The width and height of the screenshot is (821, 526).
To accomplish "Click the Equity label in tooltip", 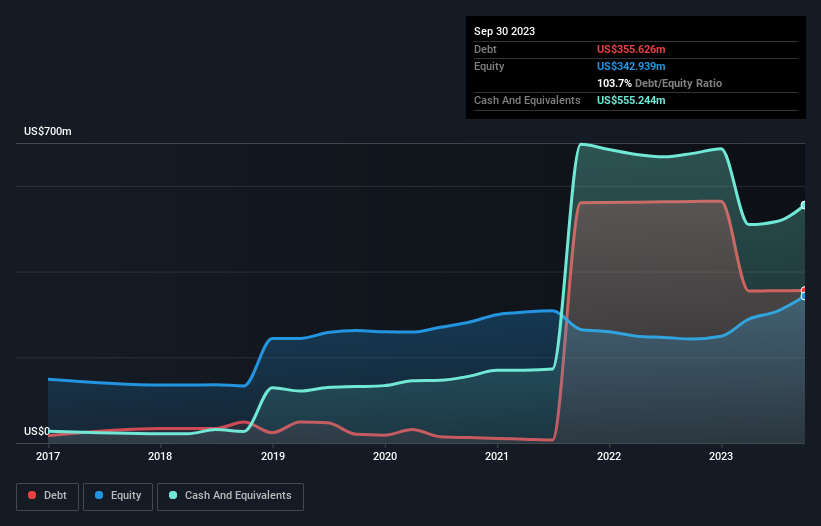I will (x=489, y=66).
